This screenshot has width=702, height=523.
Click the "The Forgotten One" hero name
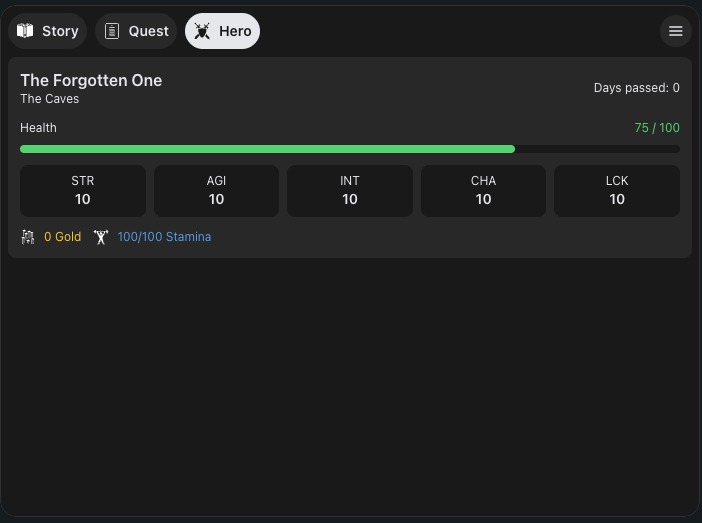[x=91, y=81]
